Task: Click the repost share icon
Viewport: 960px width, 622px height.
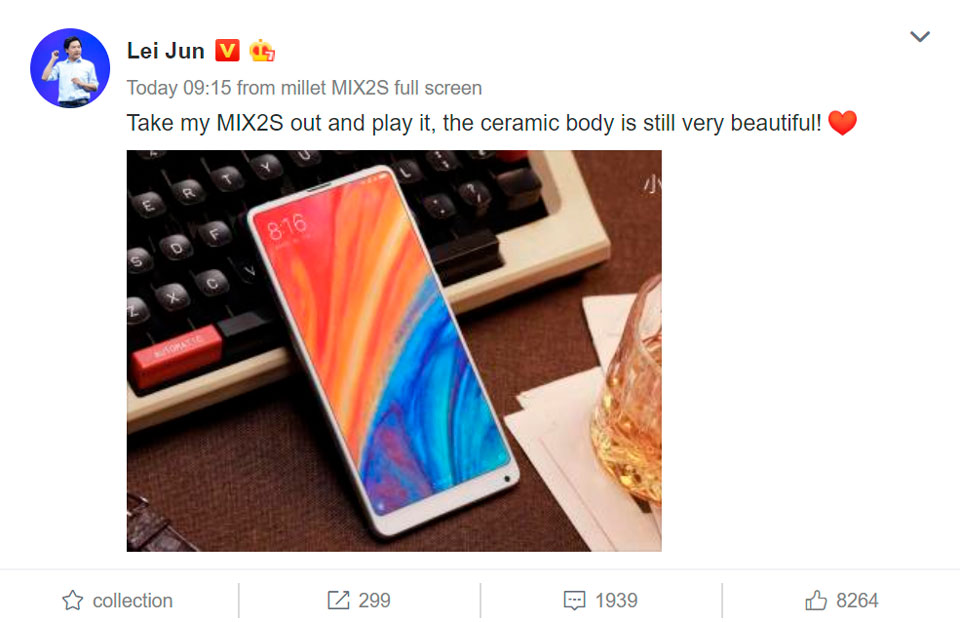Action: [x=338, y=600]
